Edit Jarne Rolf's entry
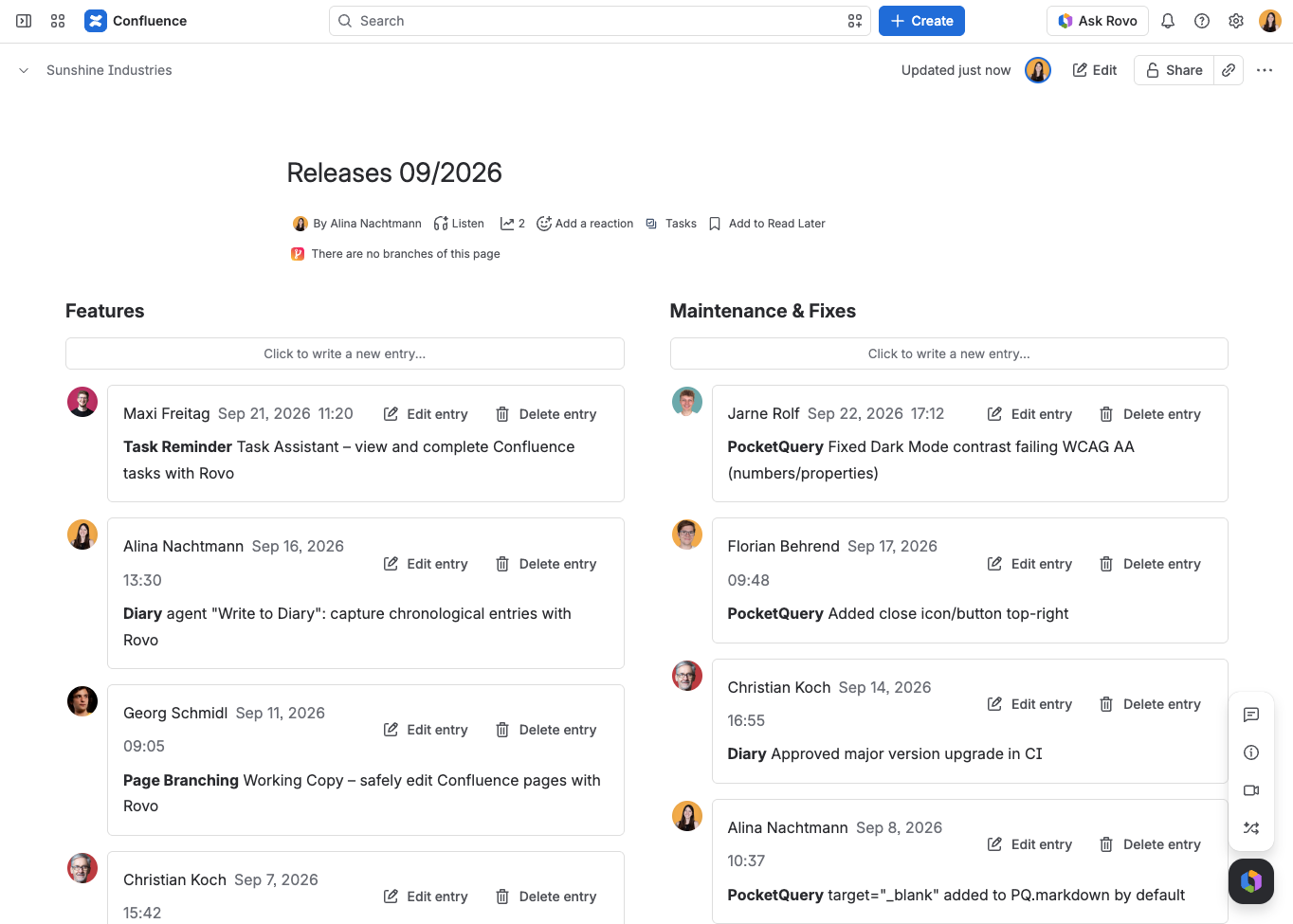Viewport: 1293px width, 924px height. tap(1030, 414)
